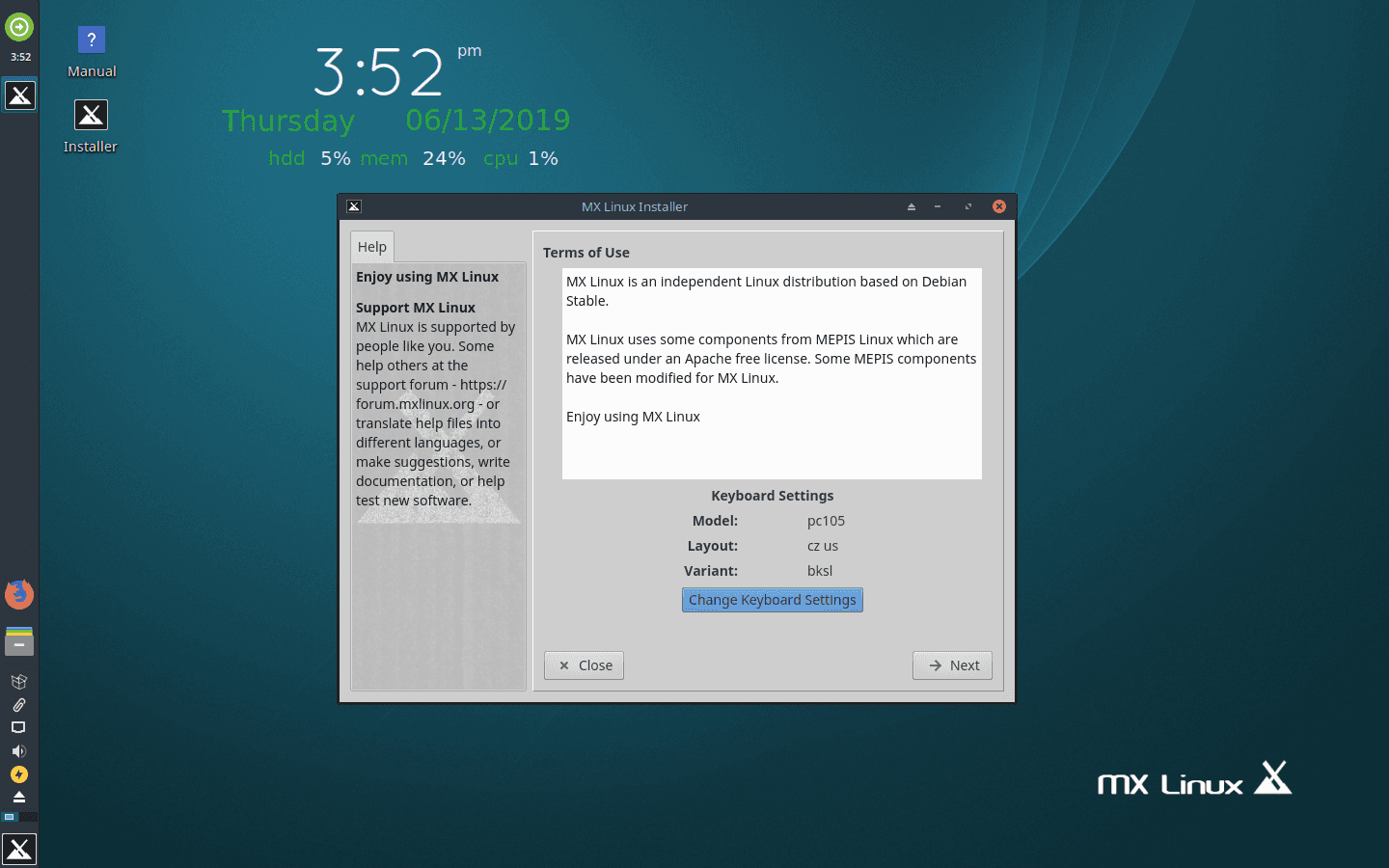Click the date text 06/13/2019
Screen dimensions: 1389x868
(x=488, y=121)
